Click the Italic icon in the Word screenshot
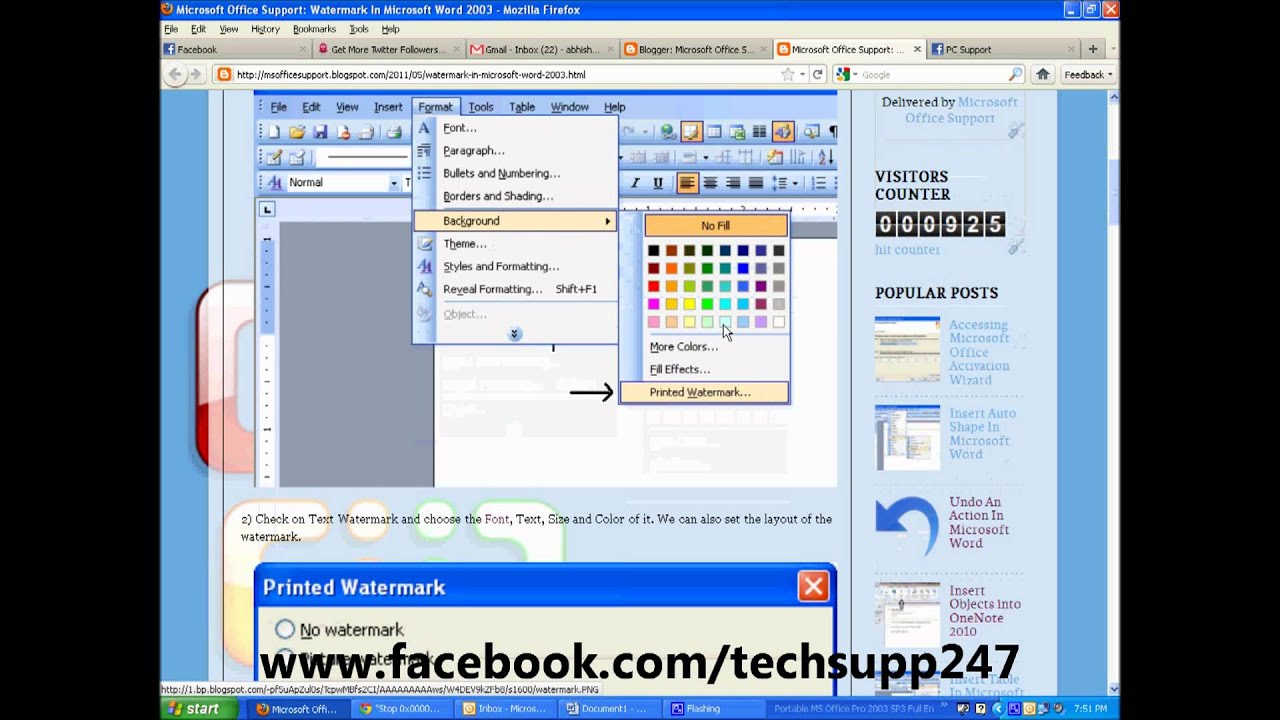This screenshot has height=720, width=1280. [634, 183]
